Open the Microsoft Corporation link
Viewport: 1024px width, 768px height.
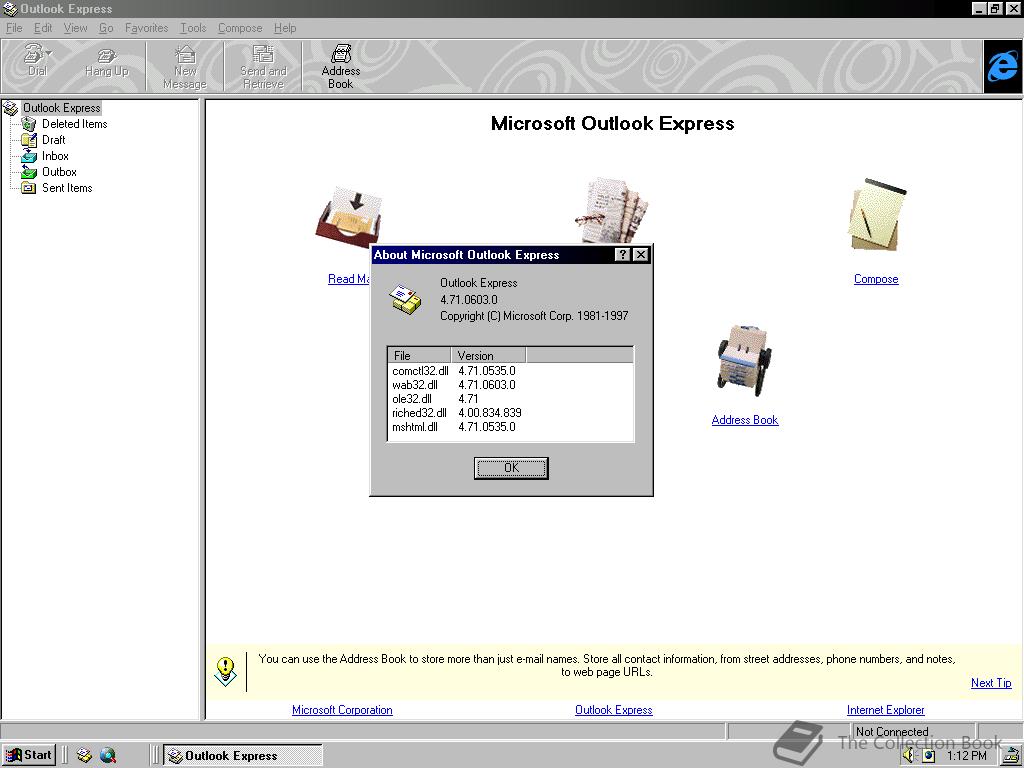[342, 710]
